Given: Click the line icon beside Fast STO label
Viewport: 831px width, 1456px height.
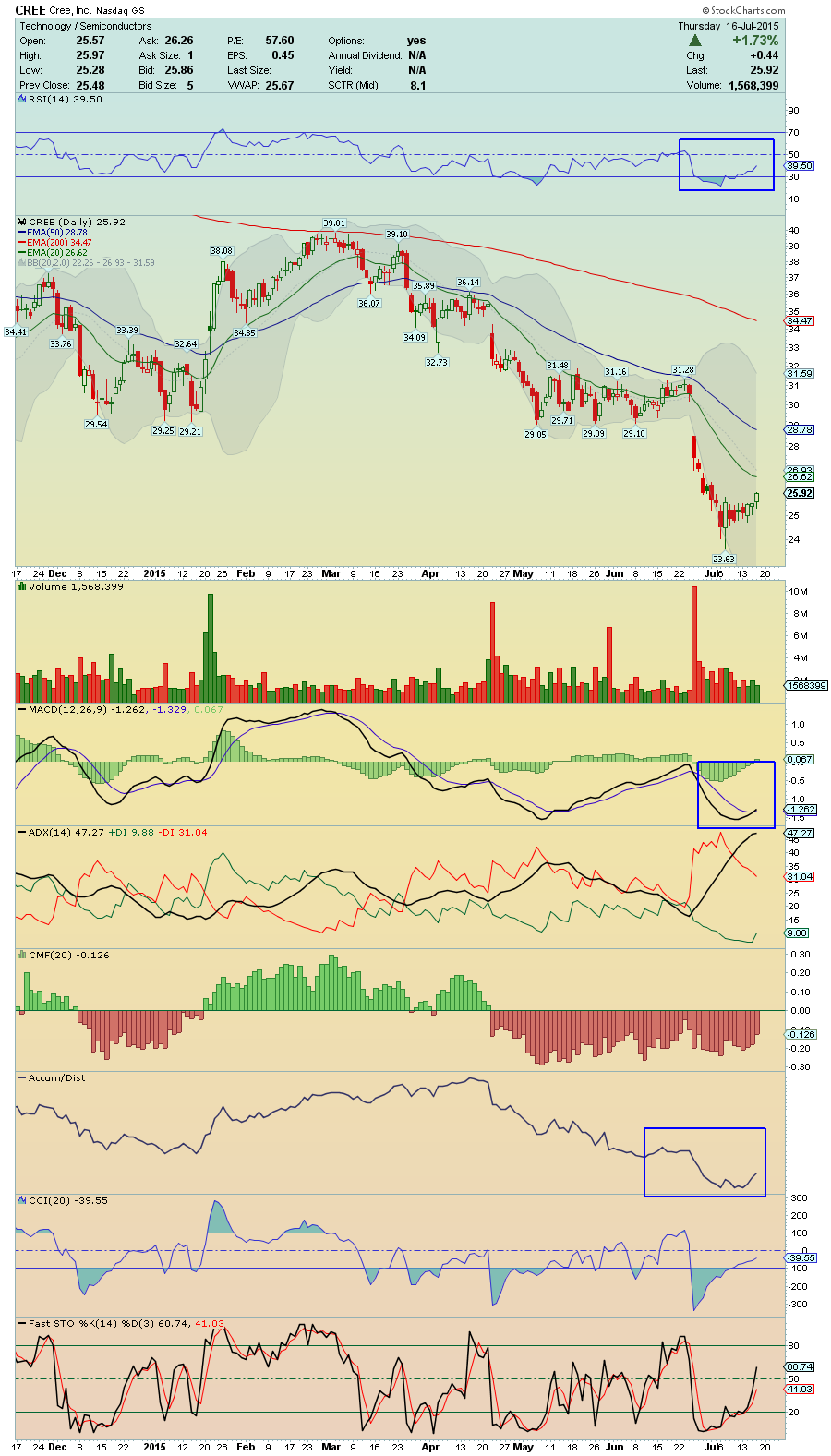Looking at the screenshot, I should click(22, 1323).
